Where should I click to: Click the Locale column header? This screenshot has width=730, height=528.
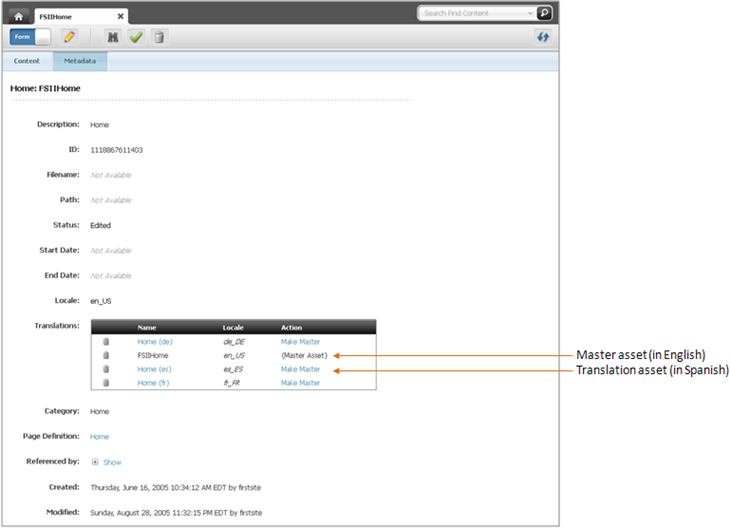click(x=233, y=327)
